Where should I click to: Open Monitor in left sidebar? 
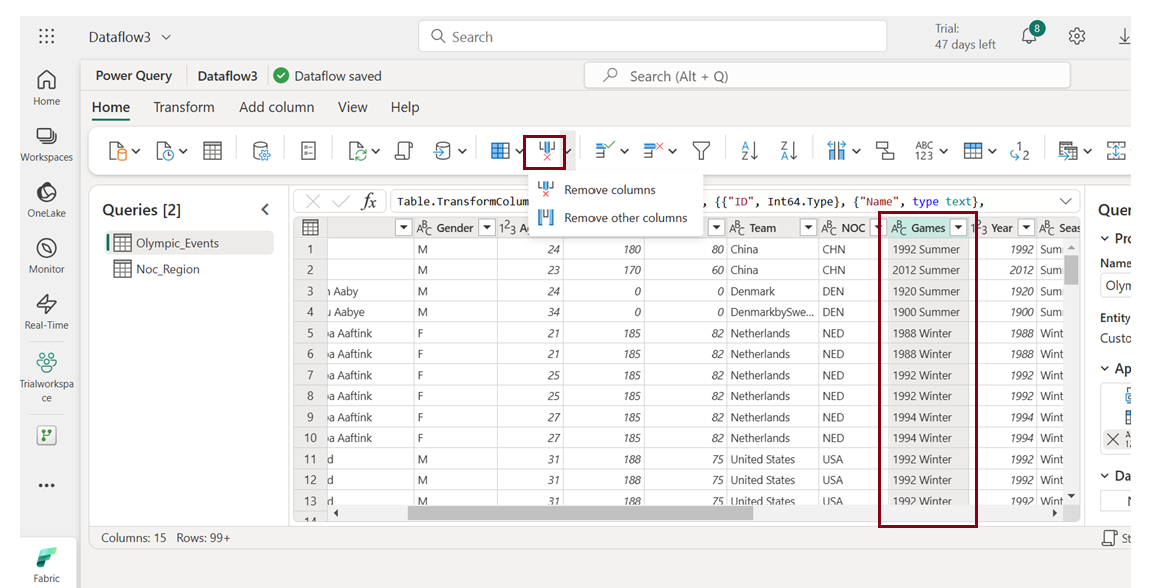pyautogui.click(x=47, y=255)
